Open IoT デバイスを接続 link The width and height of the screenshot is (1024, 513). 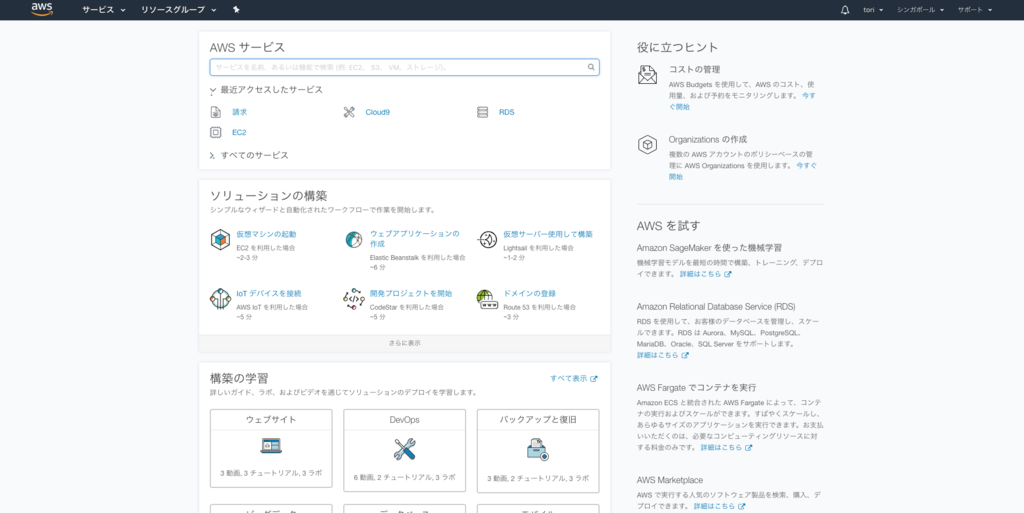(x=268, y=294)
